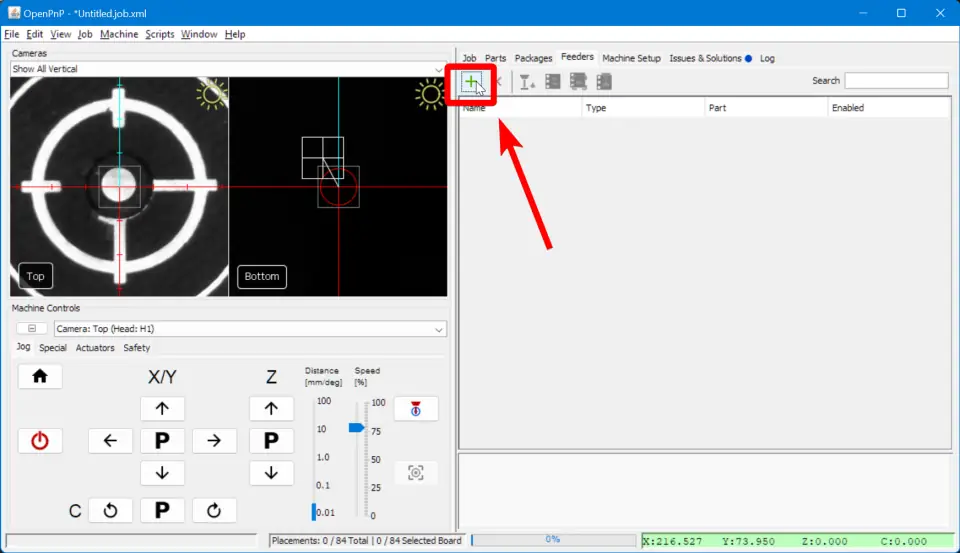This screenshot has width=960, height=553.
Task: Click the feeder Search input field
Action: [x=896, y=81]
